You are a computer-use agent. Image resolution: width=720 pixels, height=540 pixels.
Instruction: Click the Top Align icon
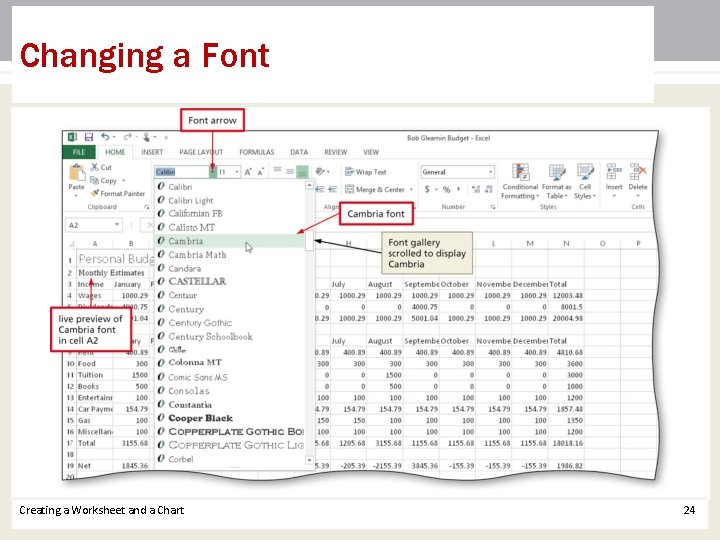tap(277, 171)
